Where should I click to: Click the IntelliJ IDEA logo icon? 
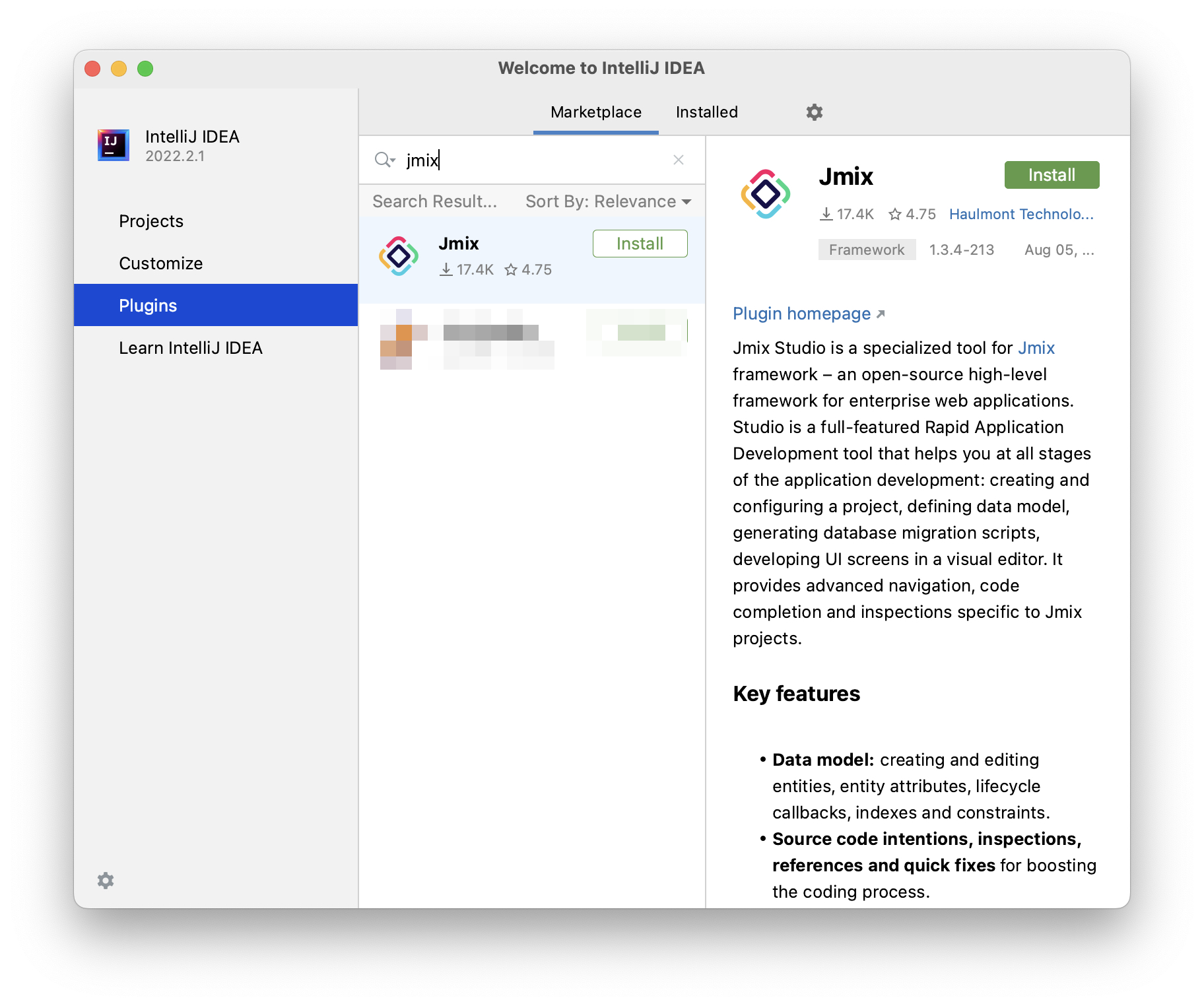[114, 145]
